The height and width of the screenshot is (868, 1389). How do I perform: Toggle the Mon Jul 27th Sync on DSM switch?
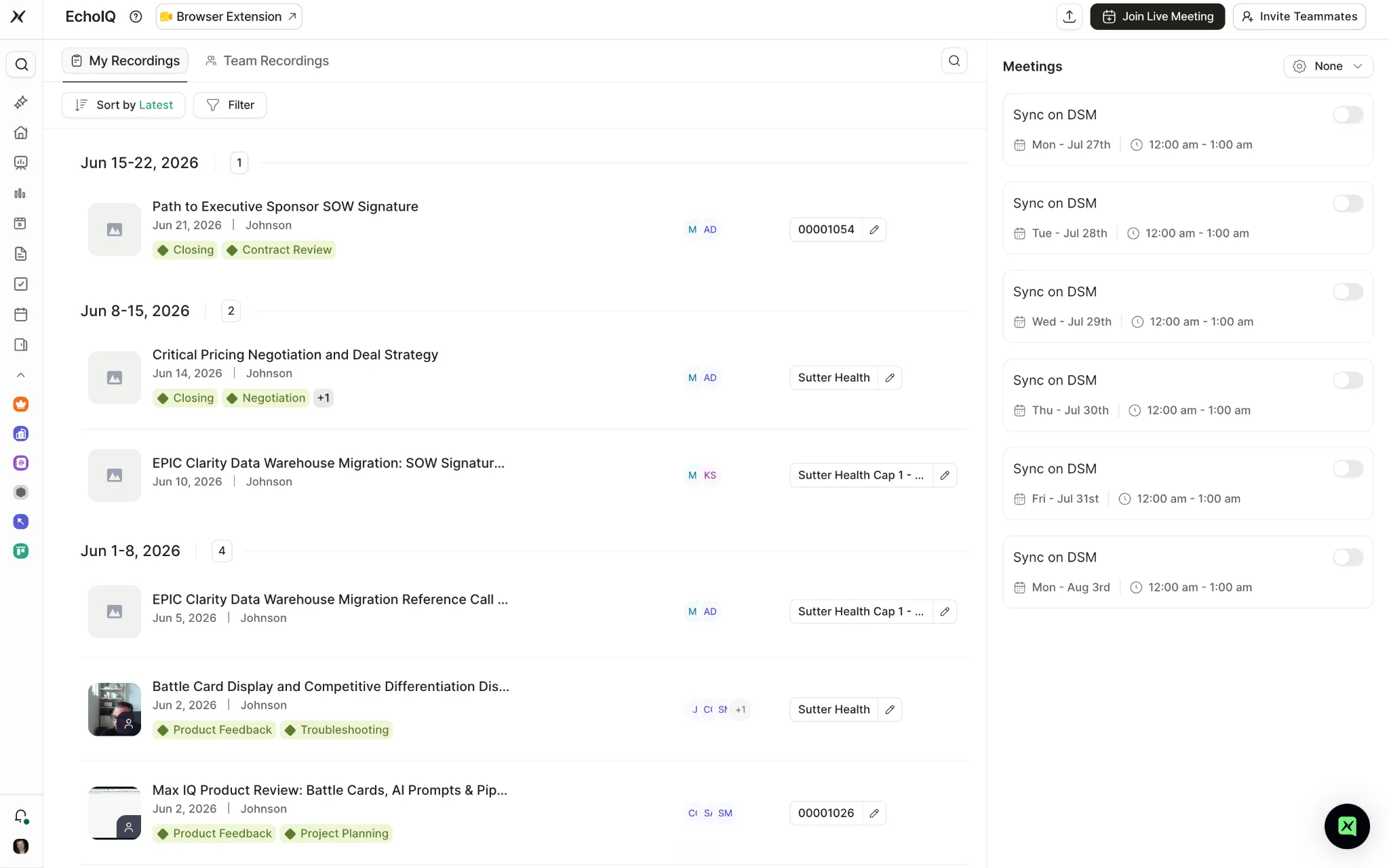pyautogui.click(x=1348, y=115)
